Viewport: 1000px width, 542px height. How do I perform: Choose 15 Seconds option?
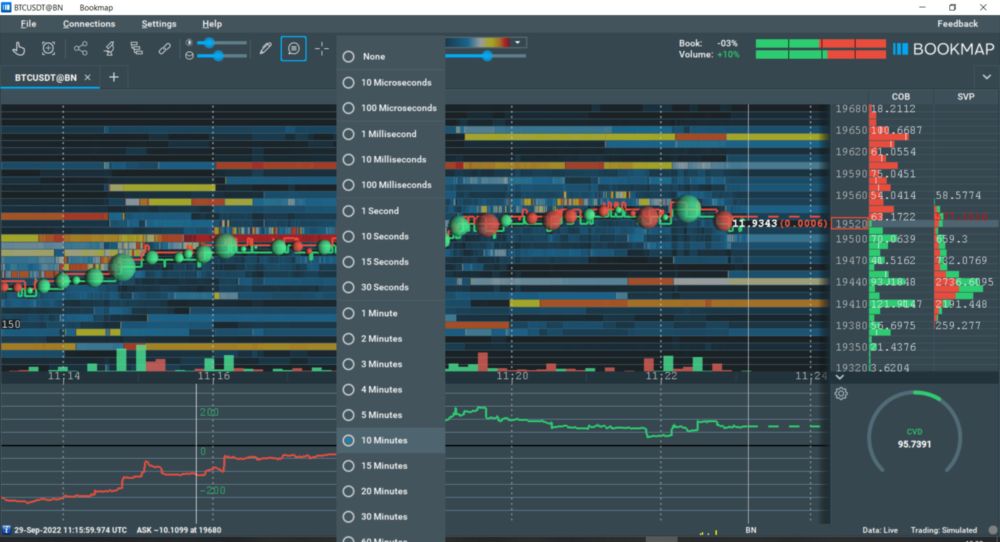click(390, 262)
